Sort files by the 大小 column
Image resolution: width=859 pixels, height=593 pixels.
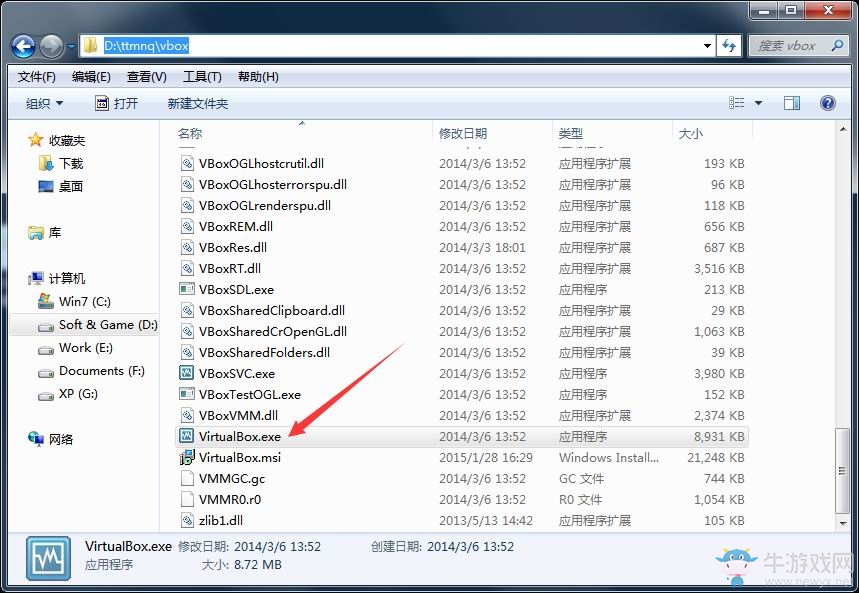(x=690, y=133)
